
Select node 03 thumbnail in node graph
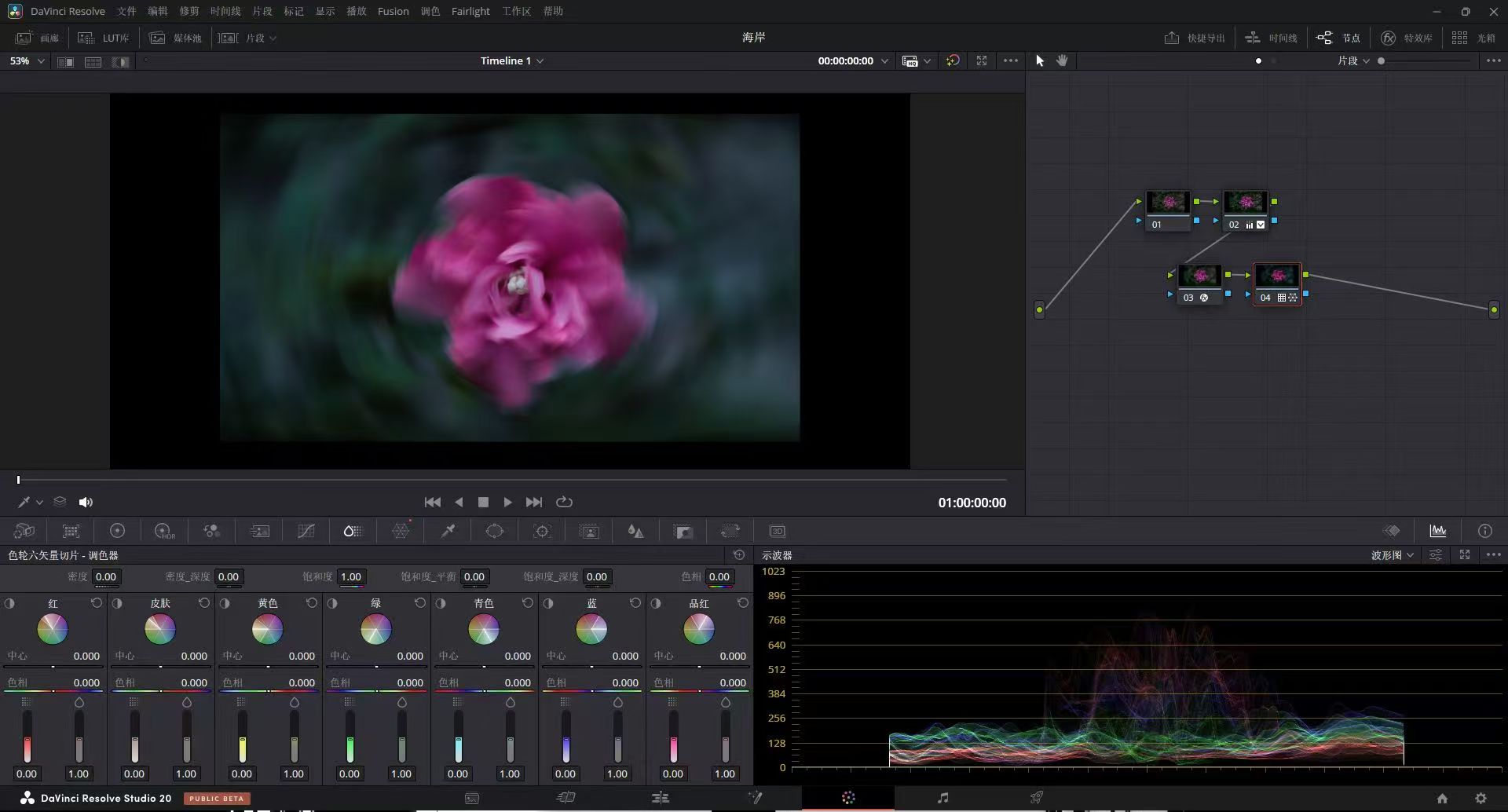1199,276
